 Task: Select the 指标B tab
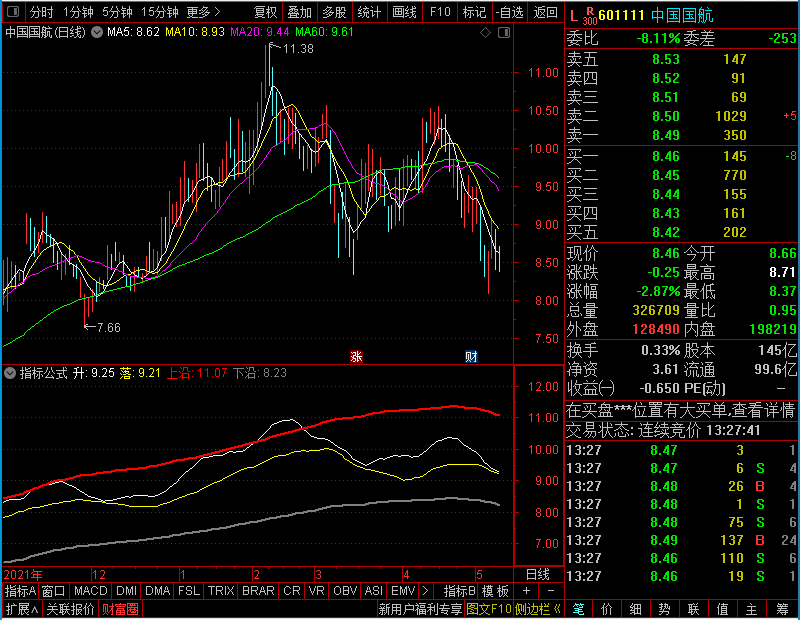[460, 591]
